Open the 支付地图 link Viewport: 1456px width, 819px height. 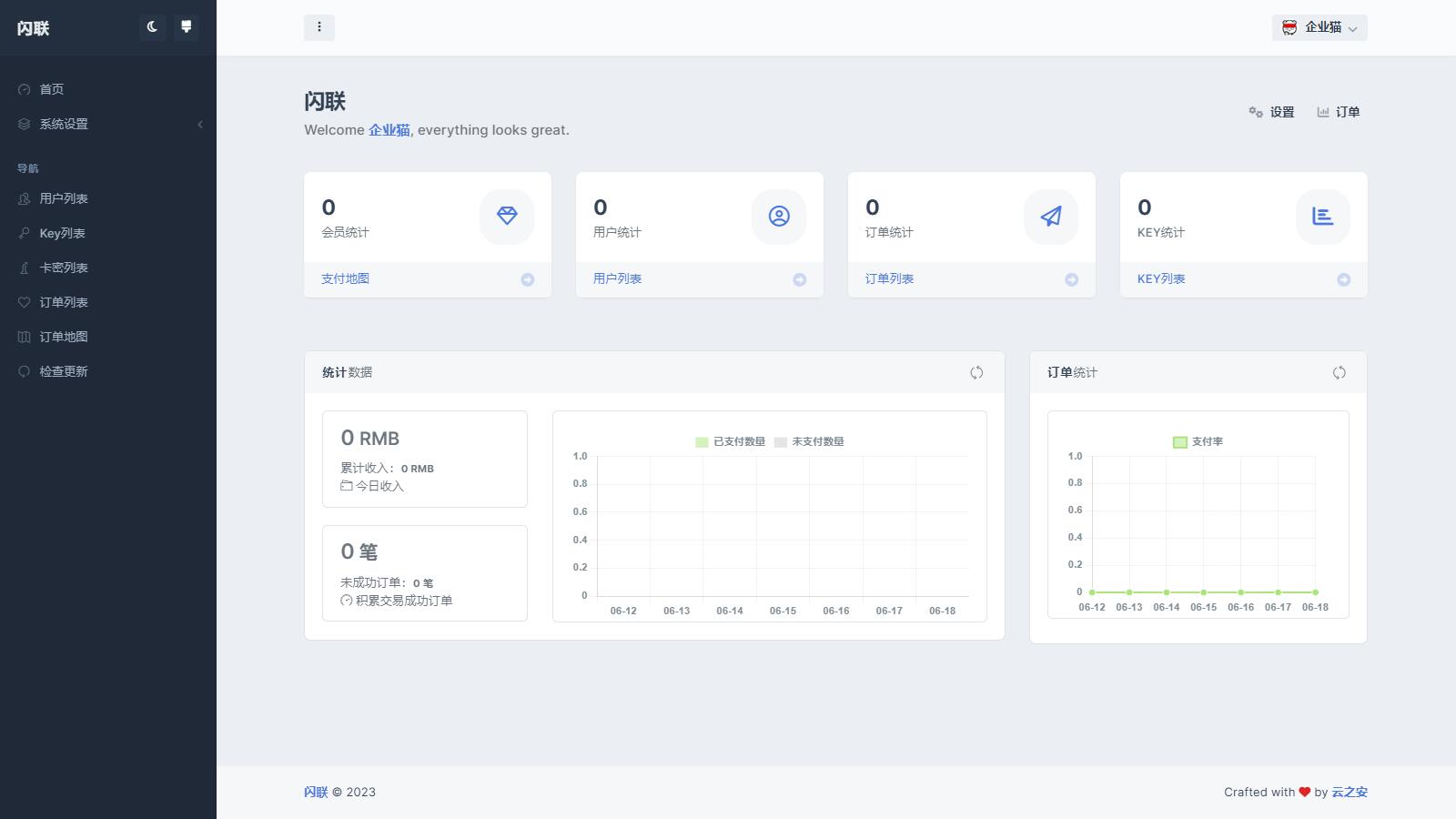[x=347, y=279]
